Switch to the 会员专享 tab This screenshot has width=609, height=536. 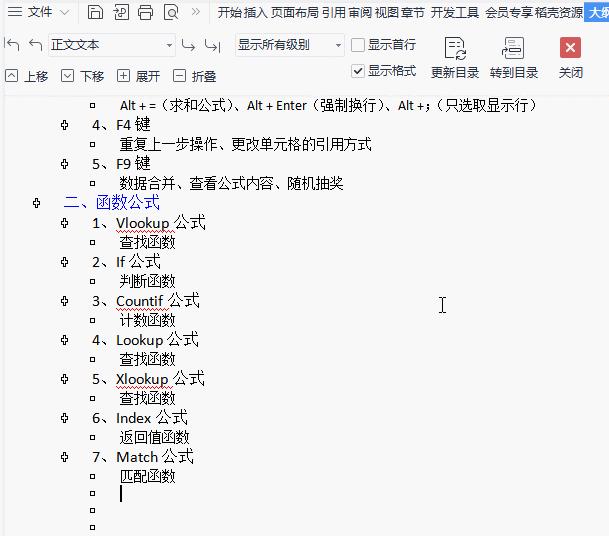click(x=509, y=12)
